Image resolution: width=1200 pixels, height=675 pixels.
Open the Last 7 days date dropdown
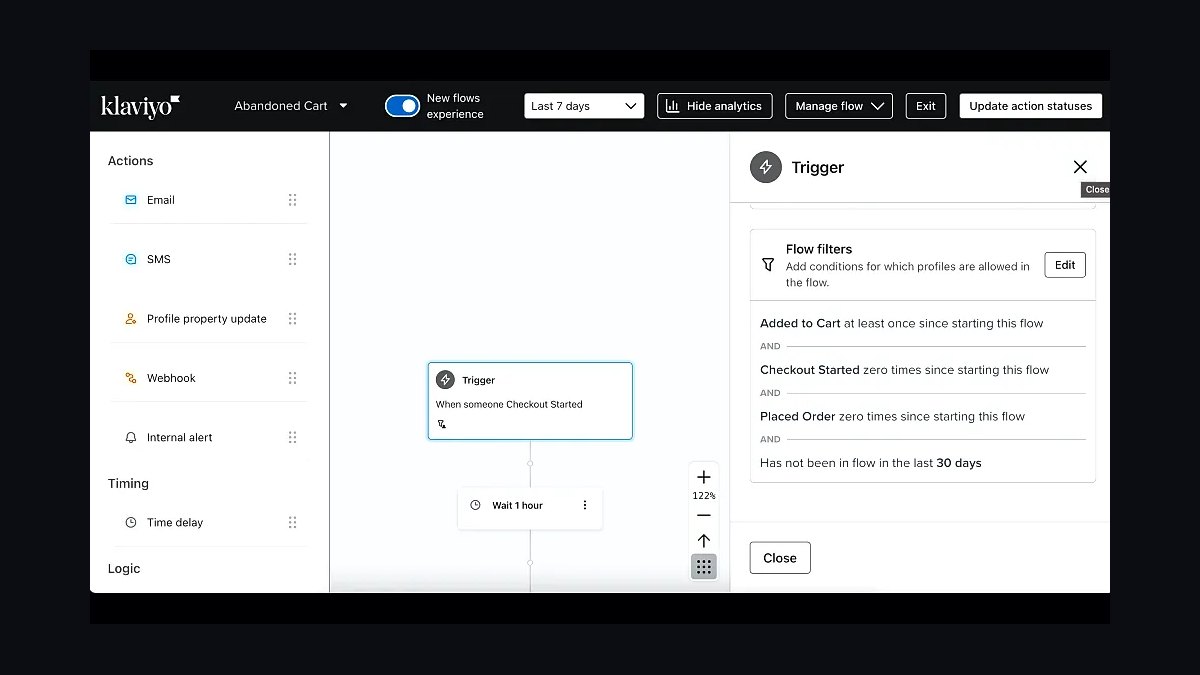[x=584, y=106]
